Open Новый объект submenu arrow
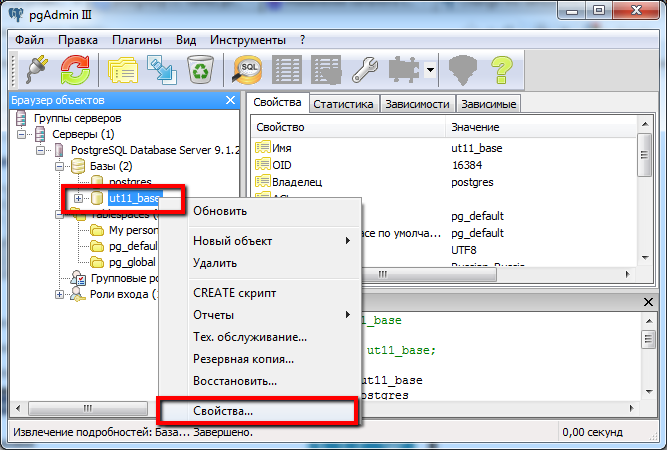This screenshot has width=667, height=450. tap(348, 241)
